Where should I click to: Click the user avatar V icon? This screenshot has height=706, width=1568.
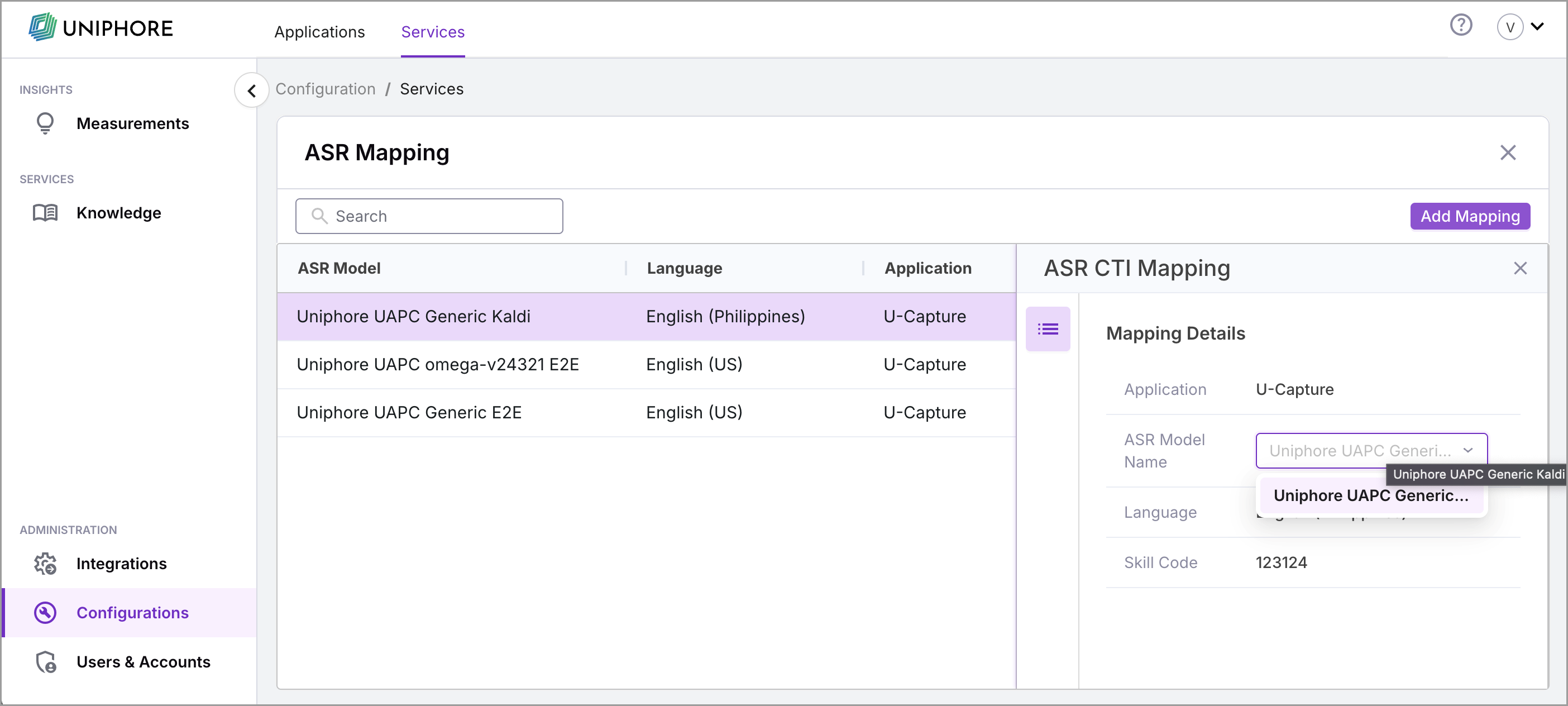pyautogui.click(x=1509, y=27)
